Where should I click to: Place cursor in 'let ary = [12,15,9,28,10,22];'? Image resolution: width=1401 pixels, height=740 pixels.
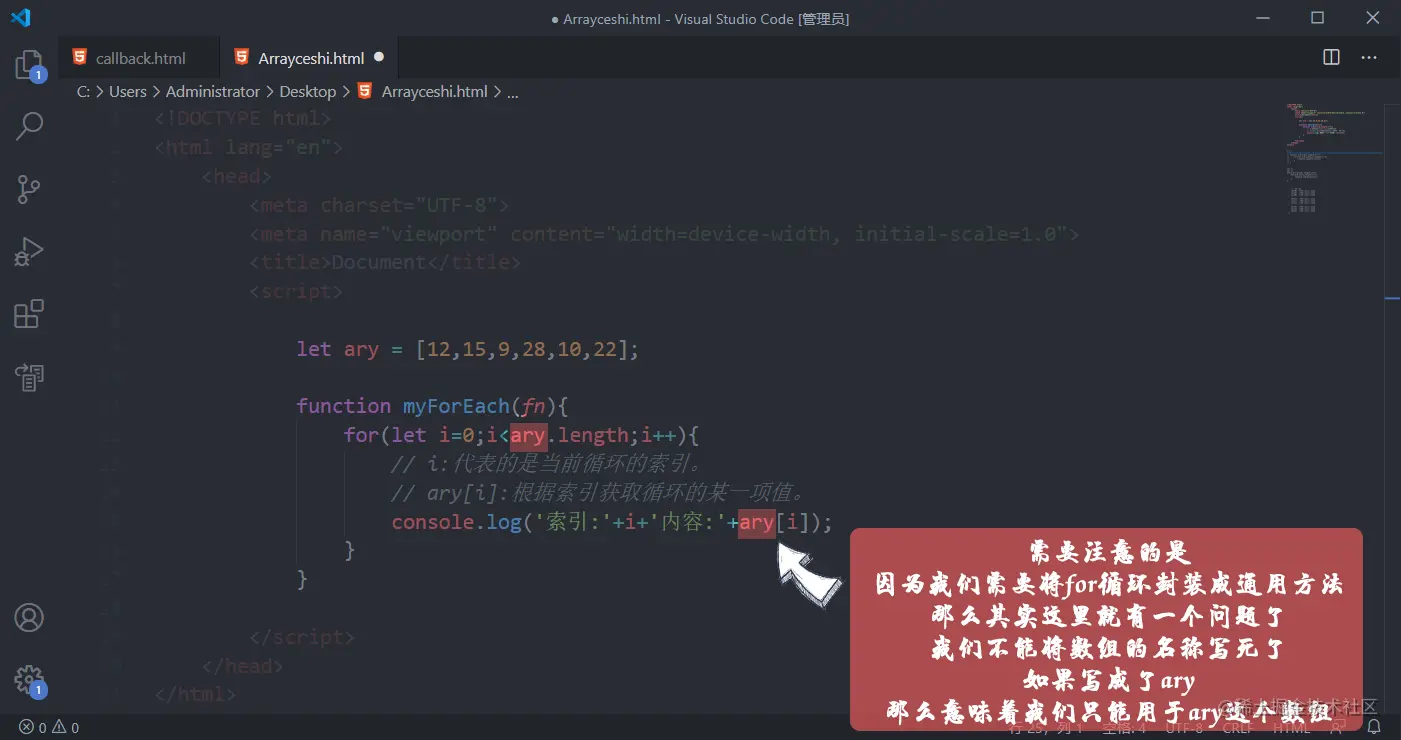pos(467,349)
